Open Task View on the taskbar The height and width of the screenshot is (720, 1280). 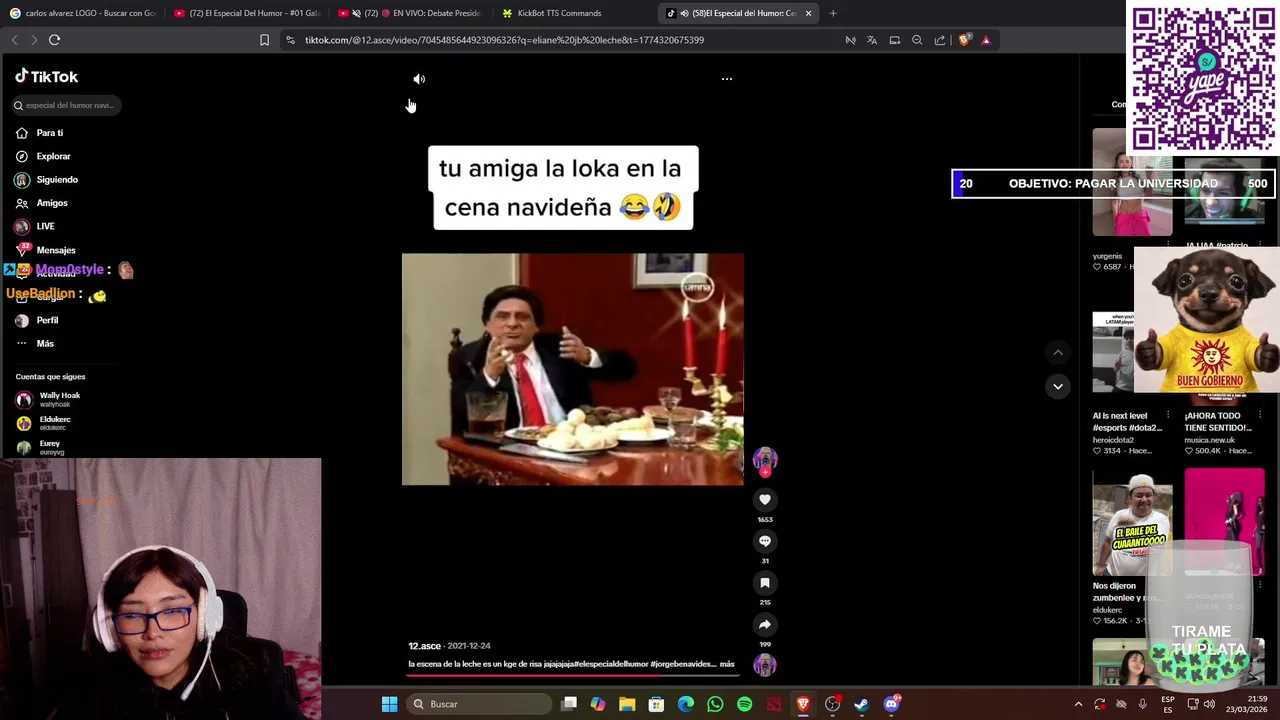569,704
